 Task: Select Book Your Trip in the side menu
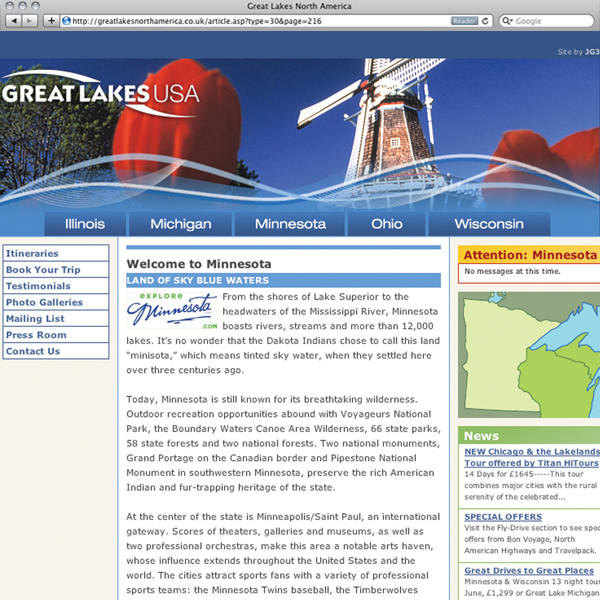56,270
